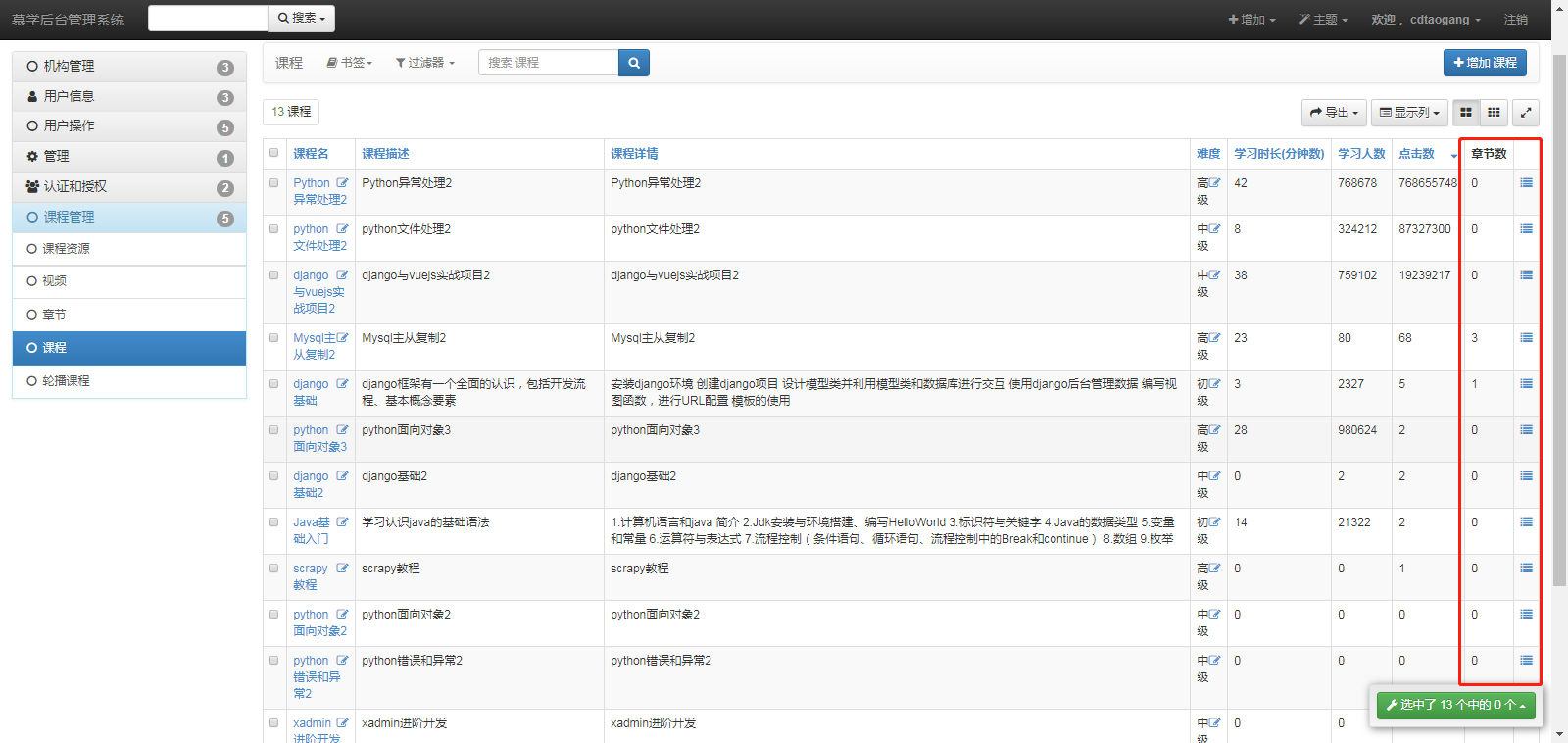Open the details list icon in the python面向对象3 row
This screenshot has width=1568, height=743.
1526,430
